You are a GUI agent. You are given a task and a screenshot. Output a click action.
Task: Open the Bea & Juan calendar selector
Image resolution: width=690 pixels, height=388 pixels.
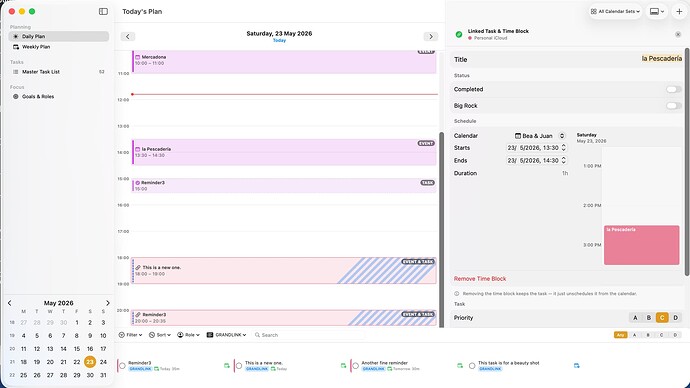[540, 135]
